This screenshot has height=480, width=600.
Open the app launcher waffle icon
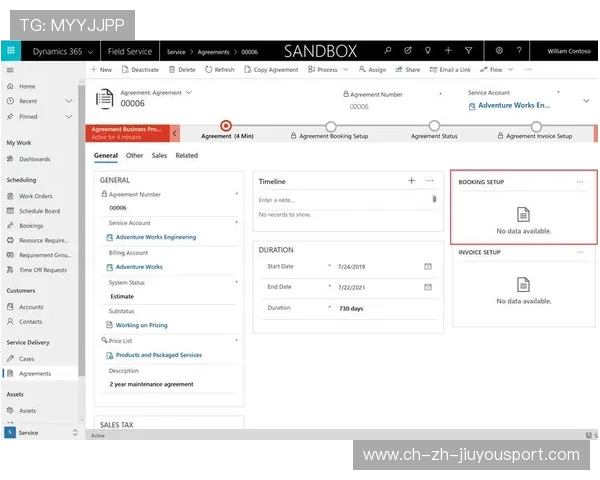[x=11, y=51]
